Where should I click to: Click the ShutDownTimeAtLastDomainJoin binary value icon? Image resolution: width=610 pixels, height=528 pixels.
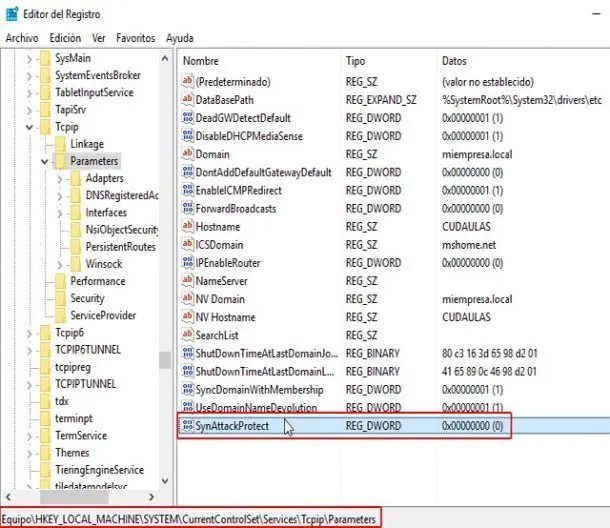tap(187, 353)
